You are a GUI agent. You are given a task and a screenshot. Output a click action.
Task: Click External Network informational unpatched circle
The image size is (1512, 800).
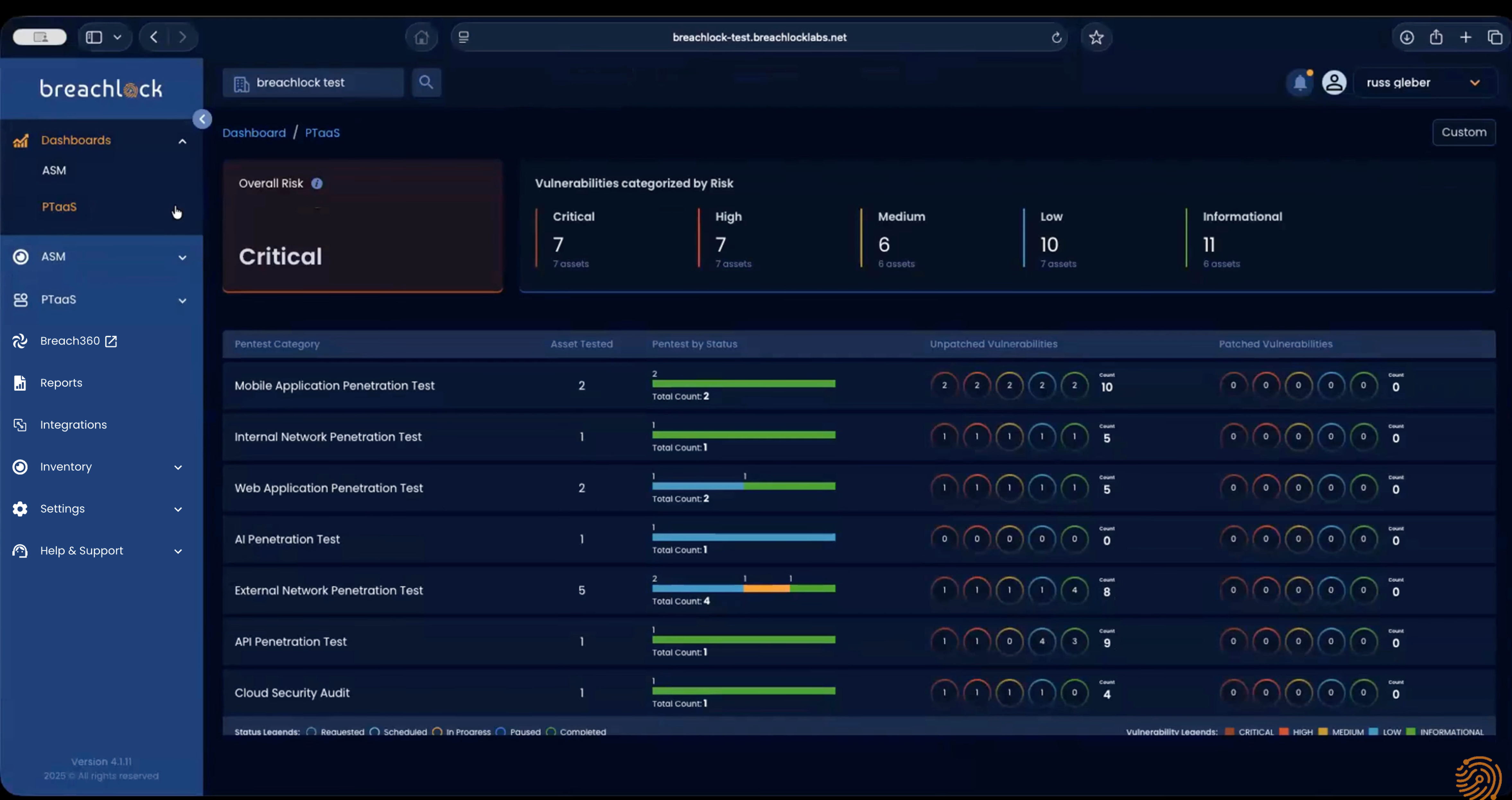coord(1074,590)
